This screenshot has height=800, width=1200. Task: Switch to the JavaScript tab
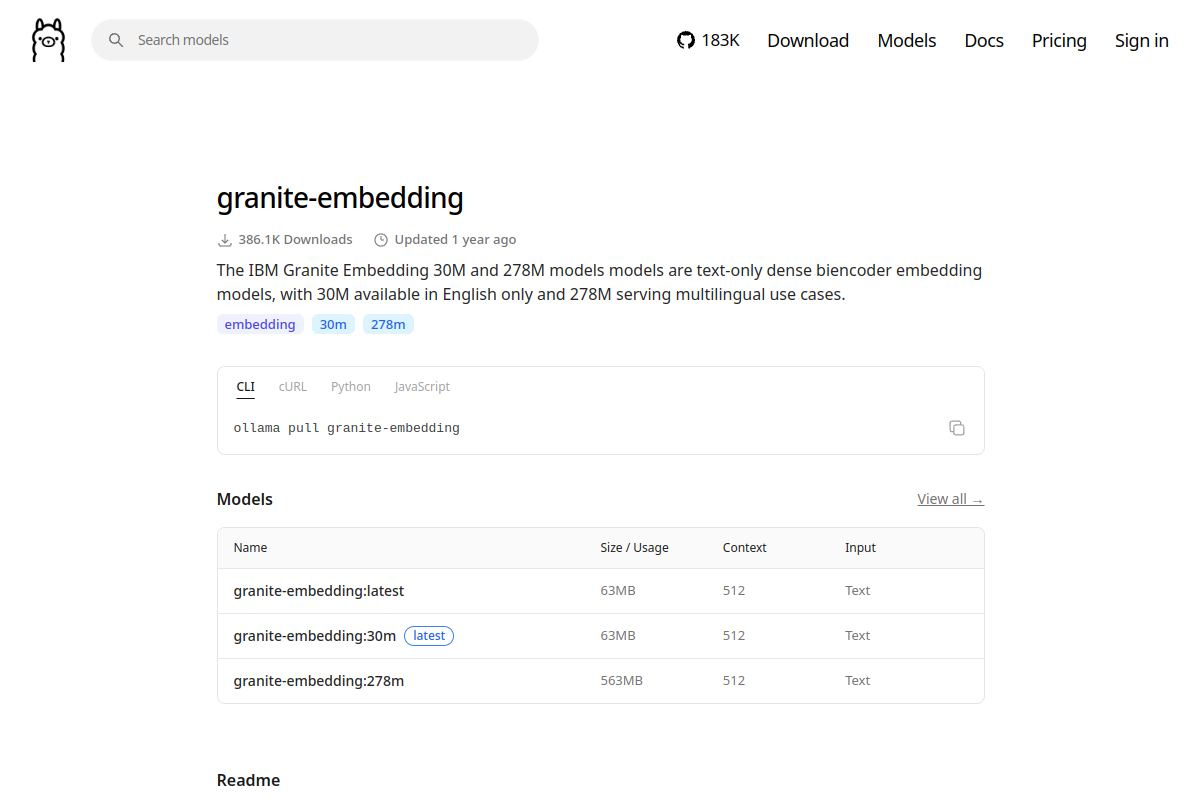tap(422, 387)
